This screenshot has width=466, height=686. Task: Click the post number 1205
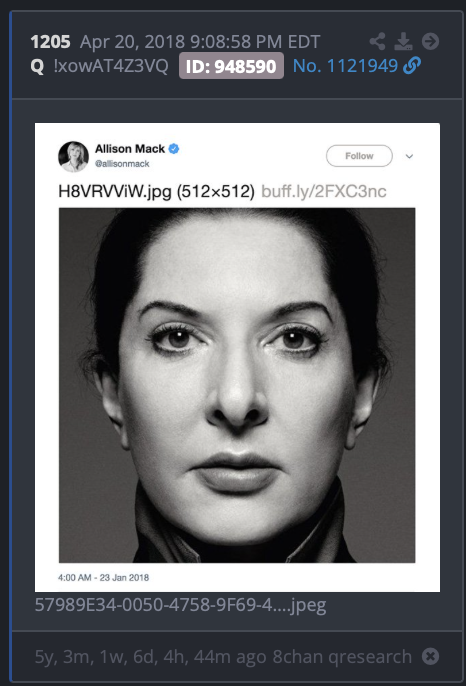pos(50,42)
